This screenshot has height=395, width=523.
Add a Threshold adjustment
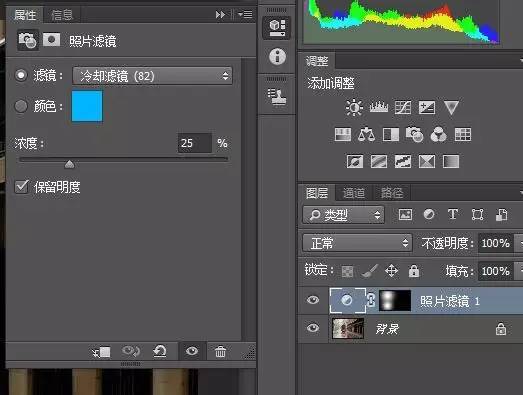tap(403, 162)
